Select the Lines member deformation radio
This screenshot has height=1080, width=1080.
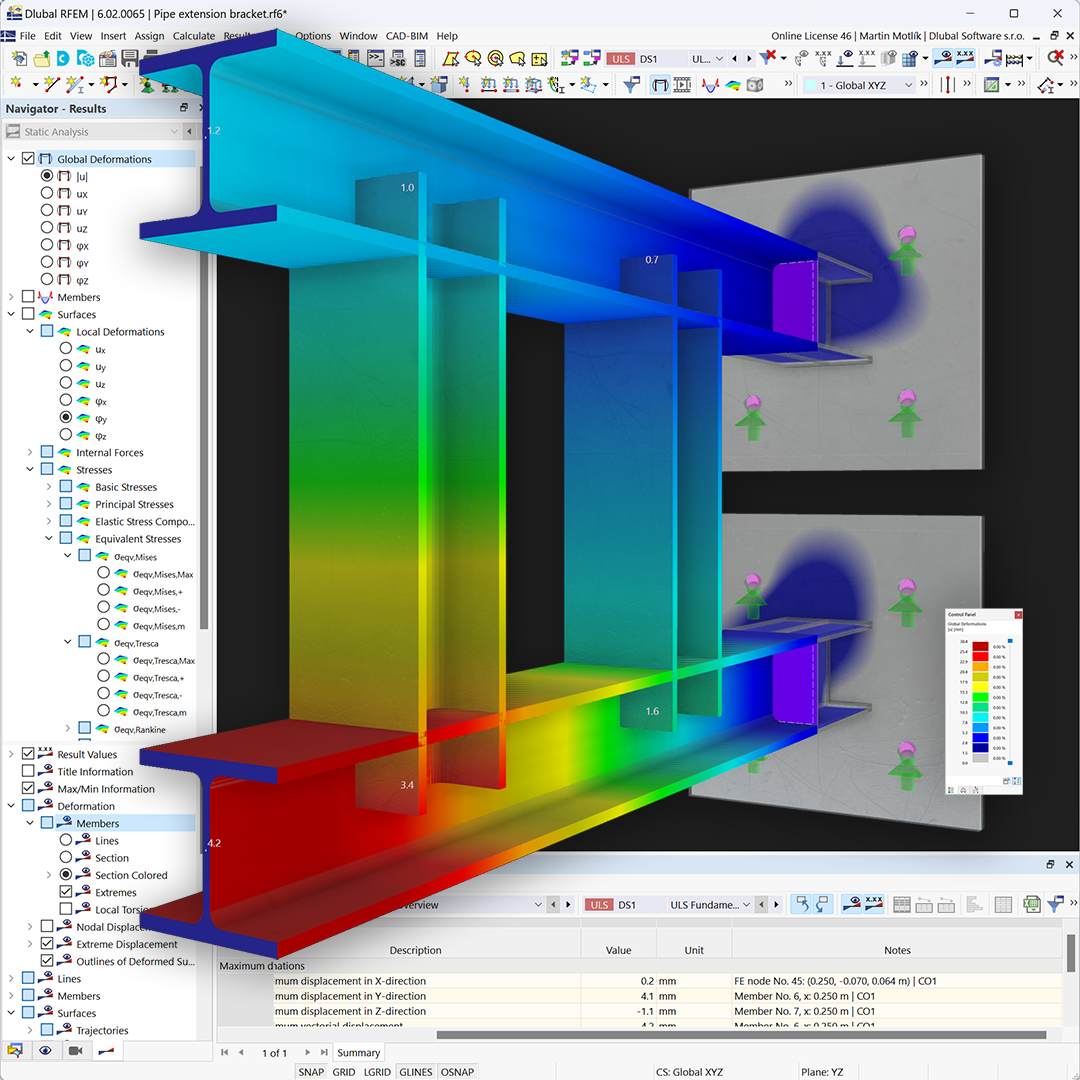point(65,840)
